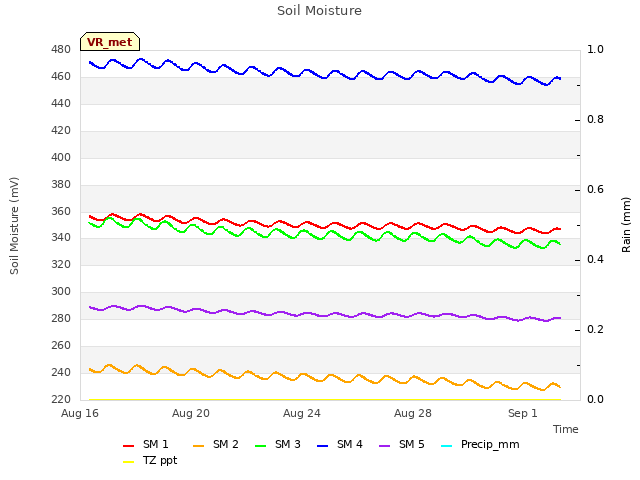Click the Rain (mm) axis title
The width and height of the screenshot is (640, 480).
coord(627,225)
